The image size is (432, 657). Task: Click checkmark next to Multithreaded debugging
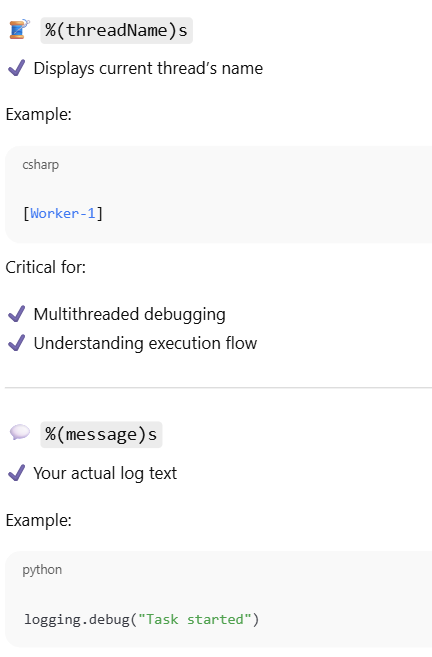coord(17,314)
